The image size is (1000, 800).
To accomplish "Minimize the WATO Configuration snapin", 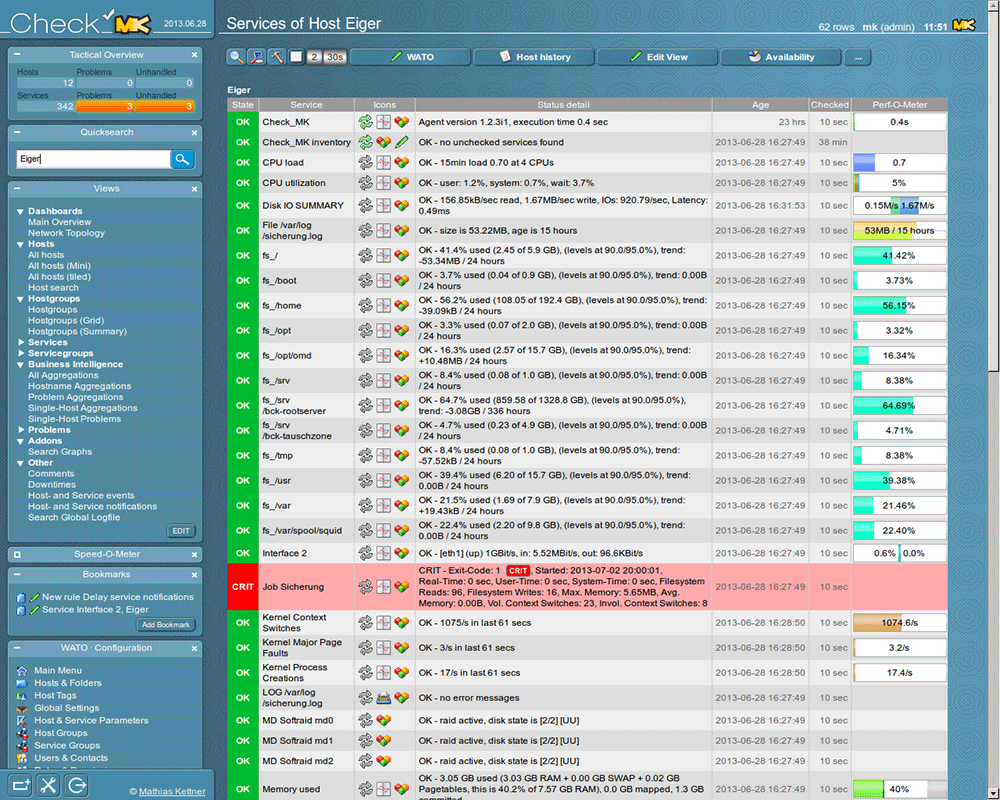I will tap(17, 648).
